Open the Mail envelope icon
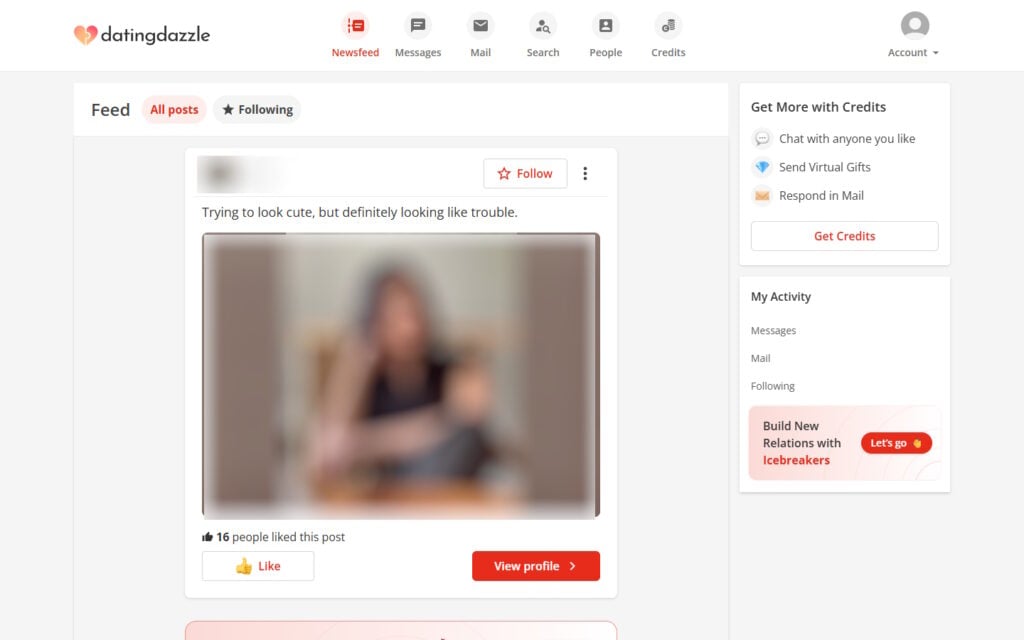The width and height of the screenshot is (1024, 640). tap(481, 25)
